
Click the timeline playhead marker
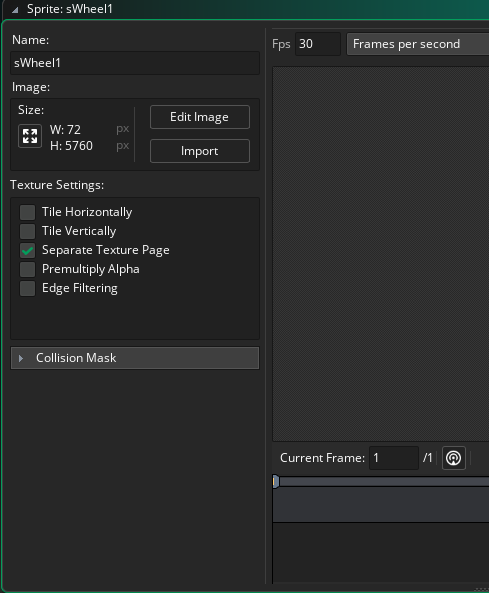pyautogui.click(x=276, y=481)
